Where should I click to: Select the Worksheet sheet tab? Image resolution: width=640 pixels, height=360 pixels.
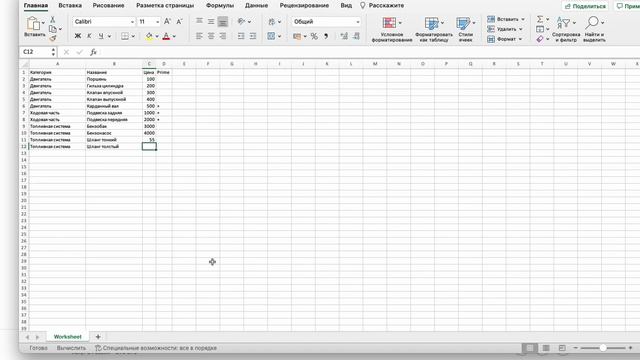[68, 337]
